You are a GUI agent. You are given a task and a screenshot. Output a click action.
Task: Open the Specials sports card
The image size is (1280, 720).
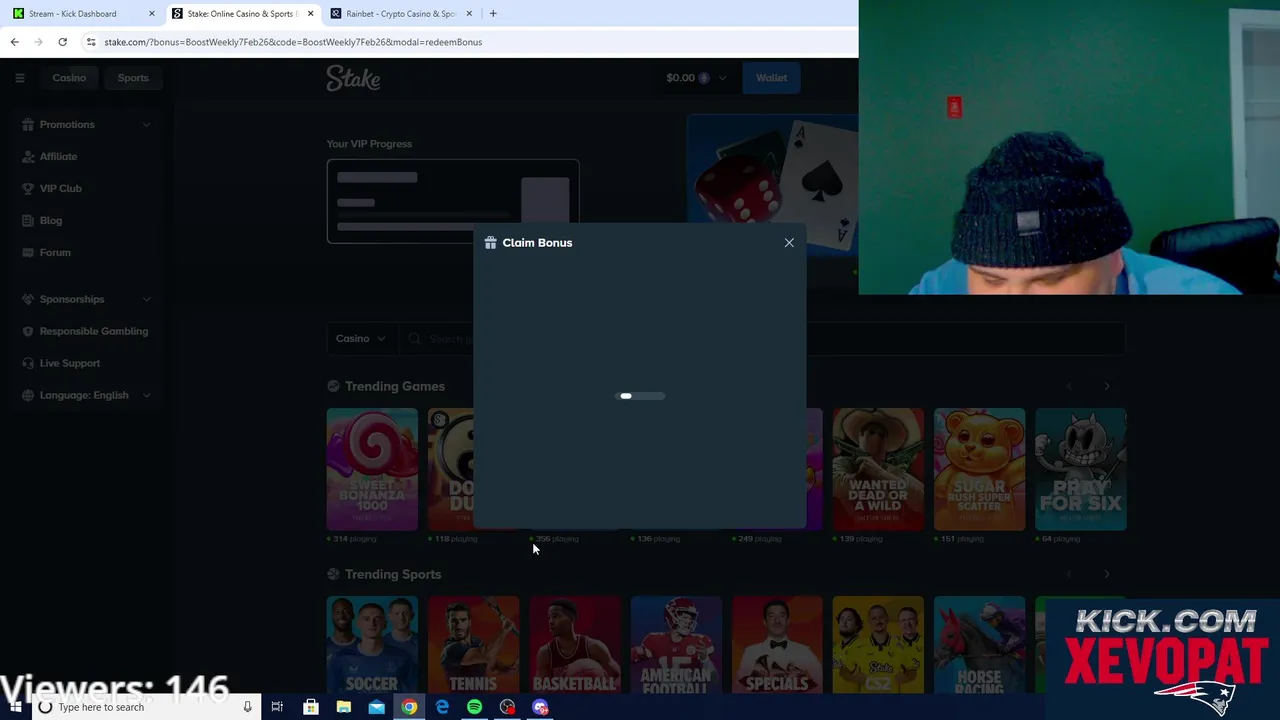(777, 646)
